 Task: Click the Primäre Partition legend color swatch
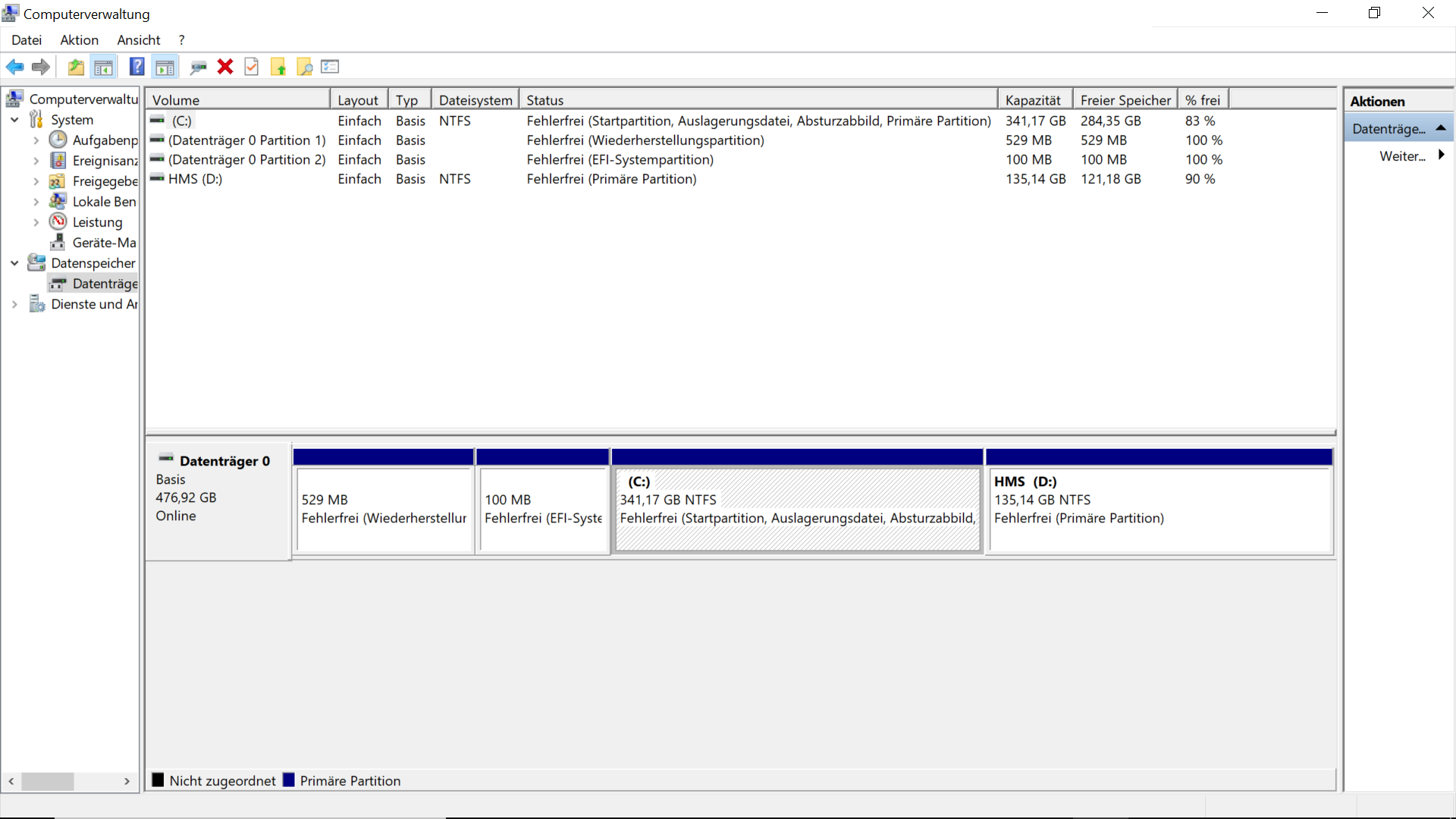click(x=289, y=780)
